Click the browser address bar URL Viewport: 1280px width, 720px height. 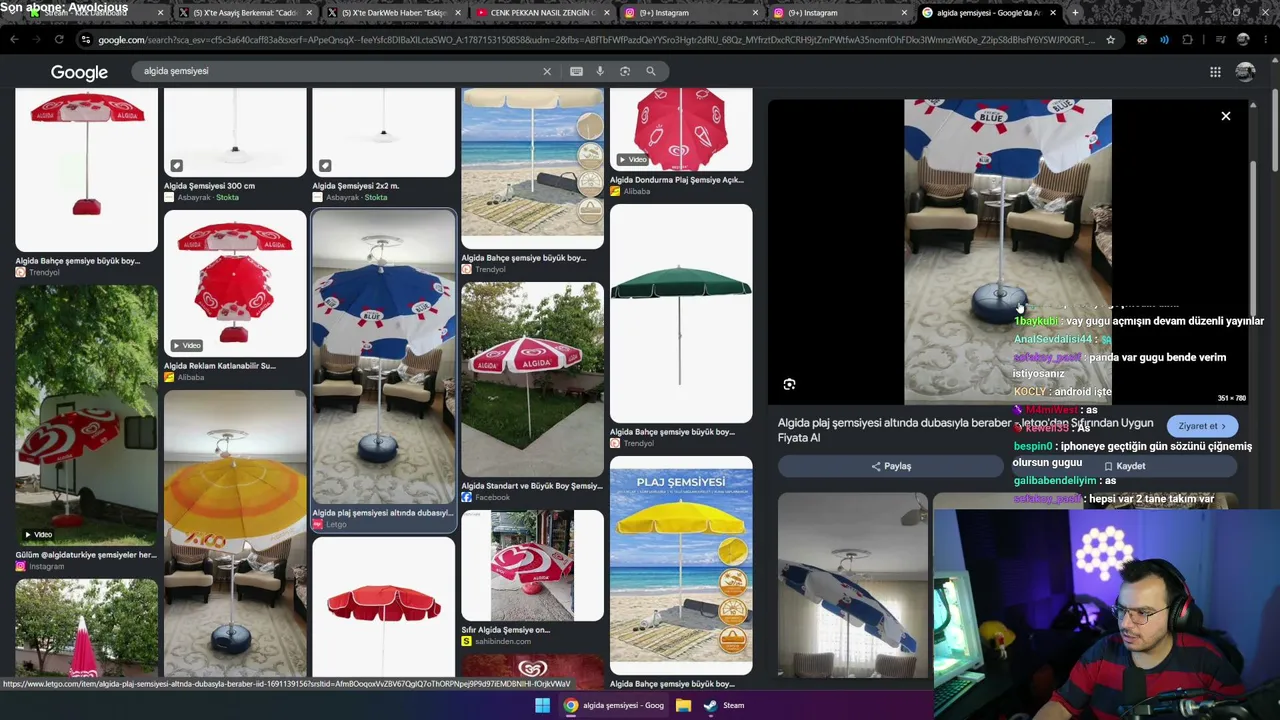pos(595,39)
